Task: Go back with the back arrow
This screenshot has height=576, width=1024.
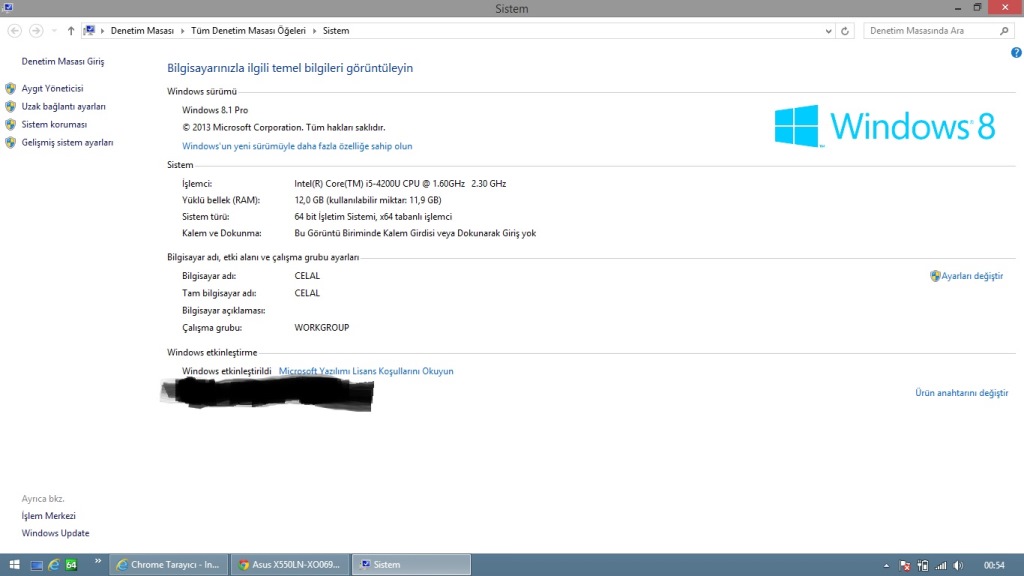Action: tap(14, 31)
